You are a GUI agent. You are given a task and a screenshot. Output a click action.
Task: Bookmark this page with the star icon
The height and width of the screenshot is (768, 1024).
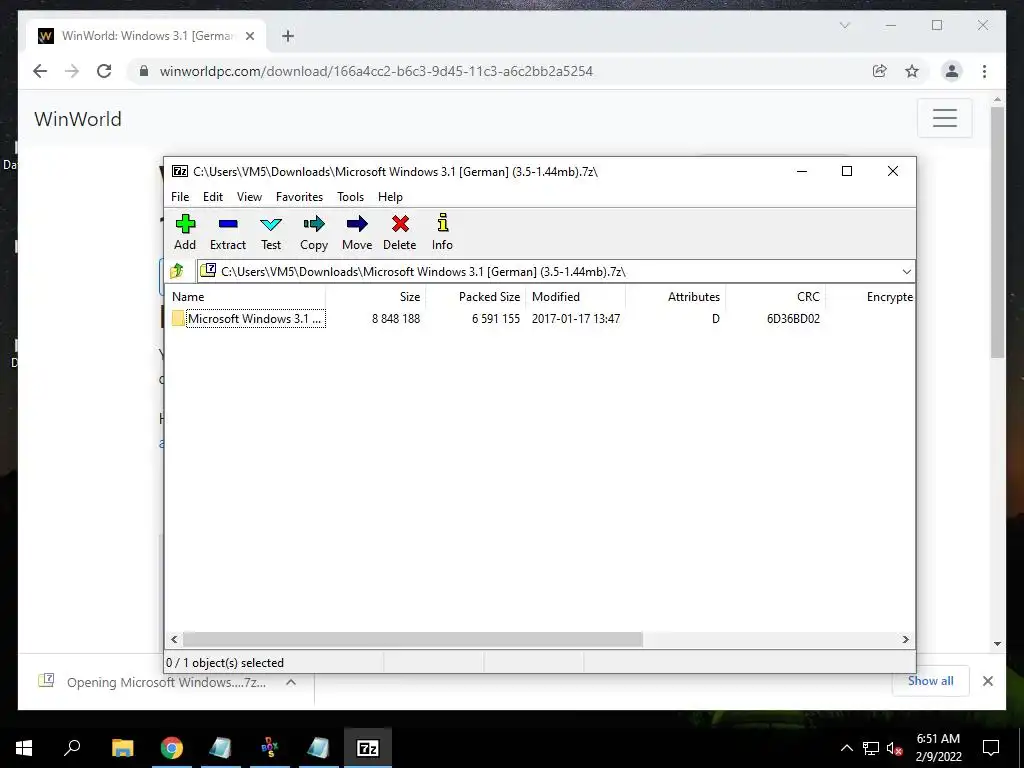click(x=912, y=71)
